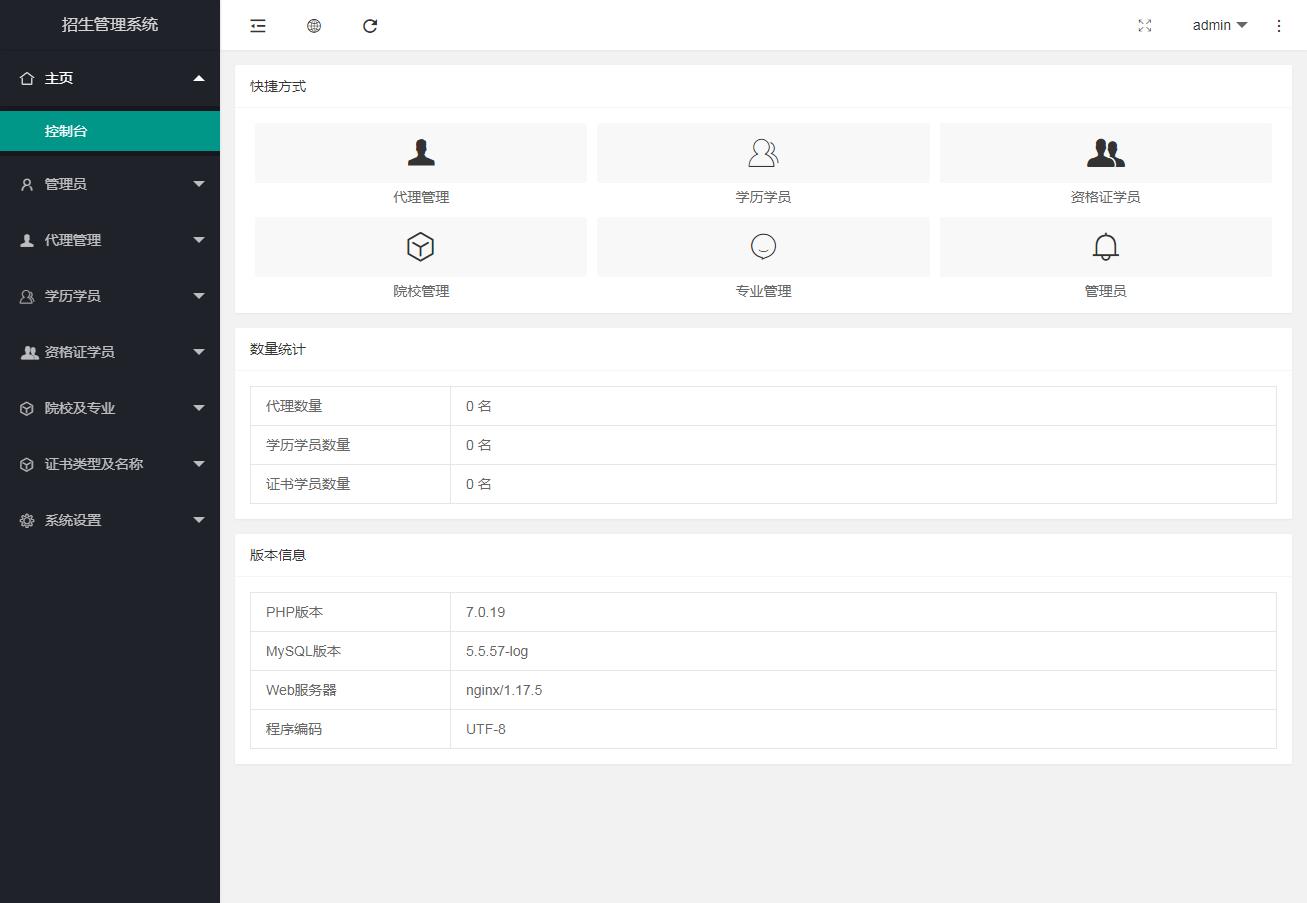Expand the 院校及专业 sidebar menu
Screen dimensions: 1307x903
[x=110, y=408]
